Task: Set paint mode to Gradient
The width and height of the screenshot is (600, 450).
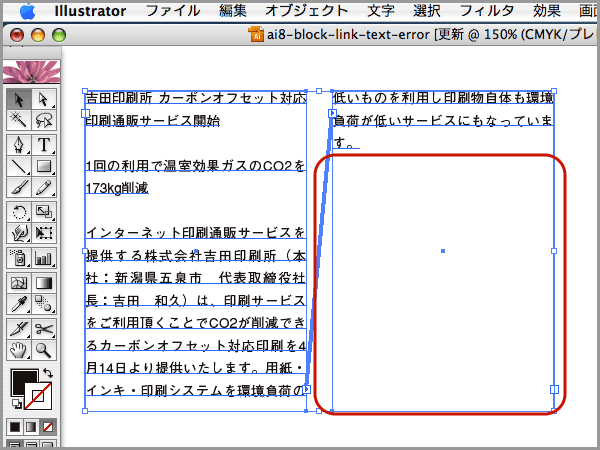Action: [x=31, y=427]
